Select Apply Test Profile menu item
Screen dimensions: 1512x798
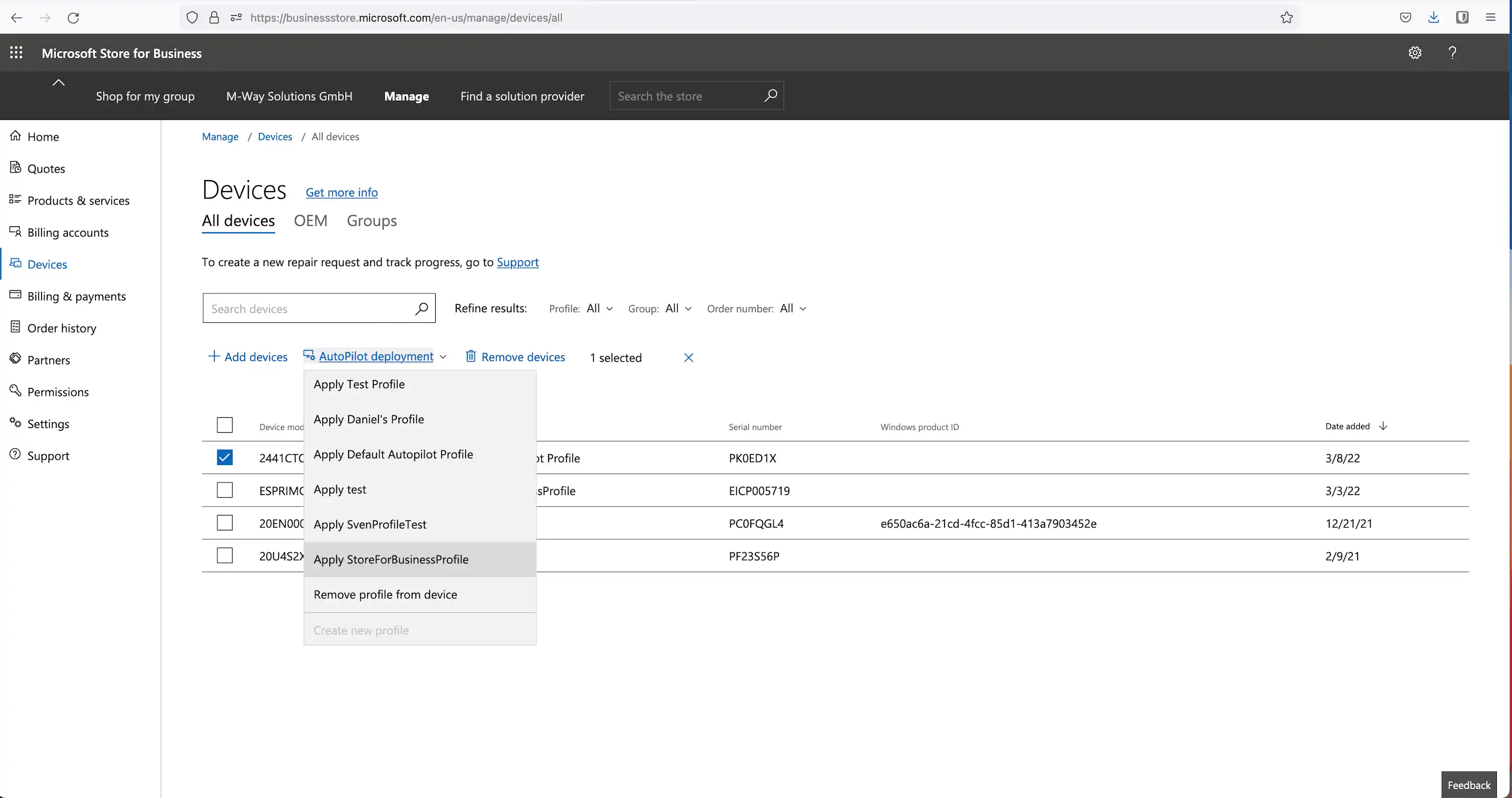pos(419,384)
